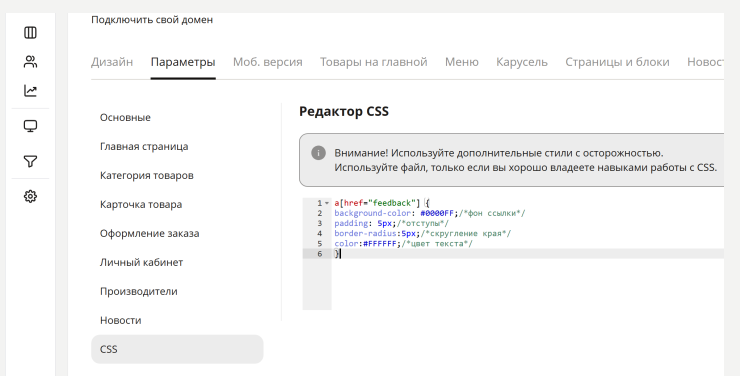Click the Редактор CSS heading
This screenshot has width=740, height=376.
pos(344,111)
